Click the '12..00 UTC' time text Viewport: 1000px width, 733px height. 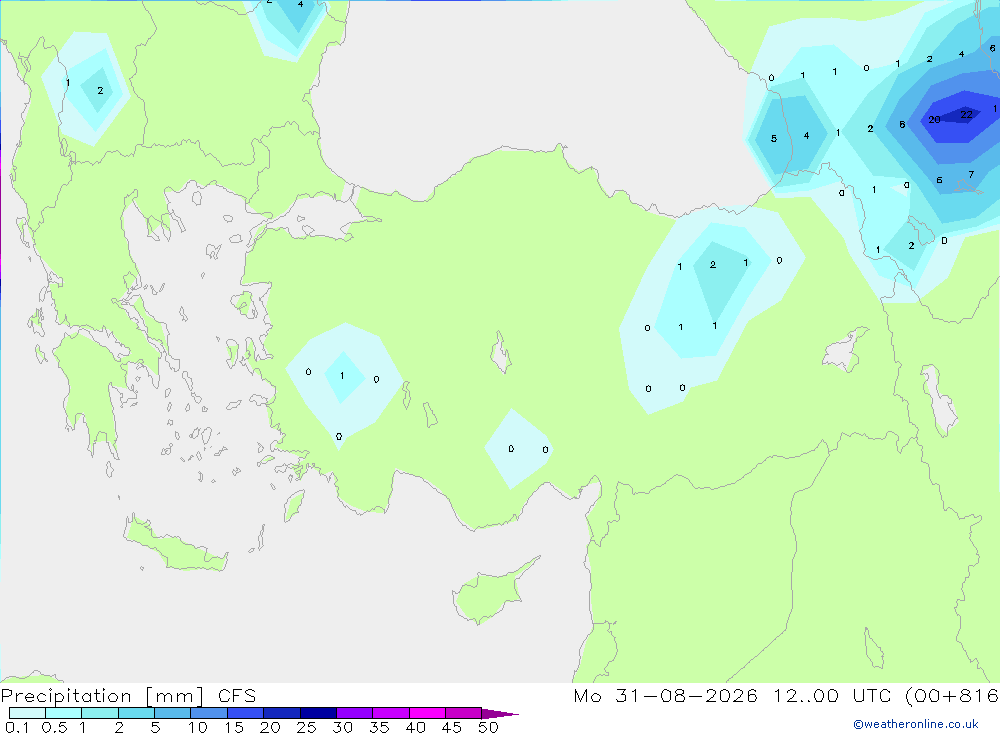(x=832, y=696)
